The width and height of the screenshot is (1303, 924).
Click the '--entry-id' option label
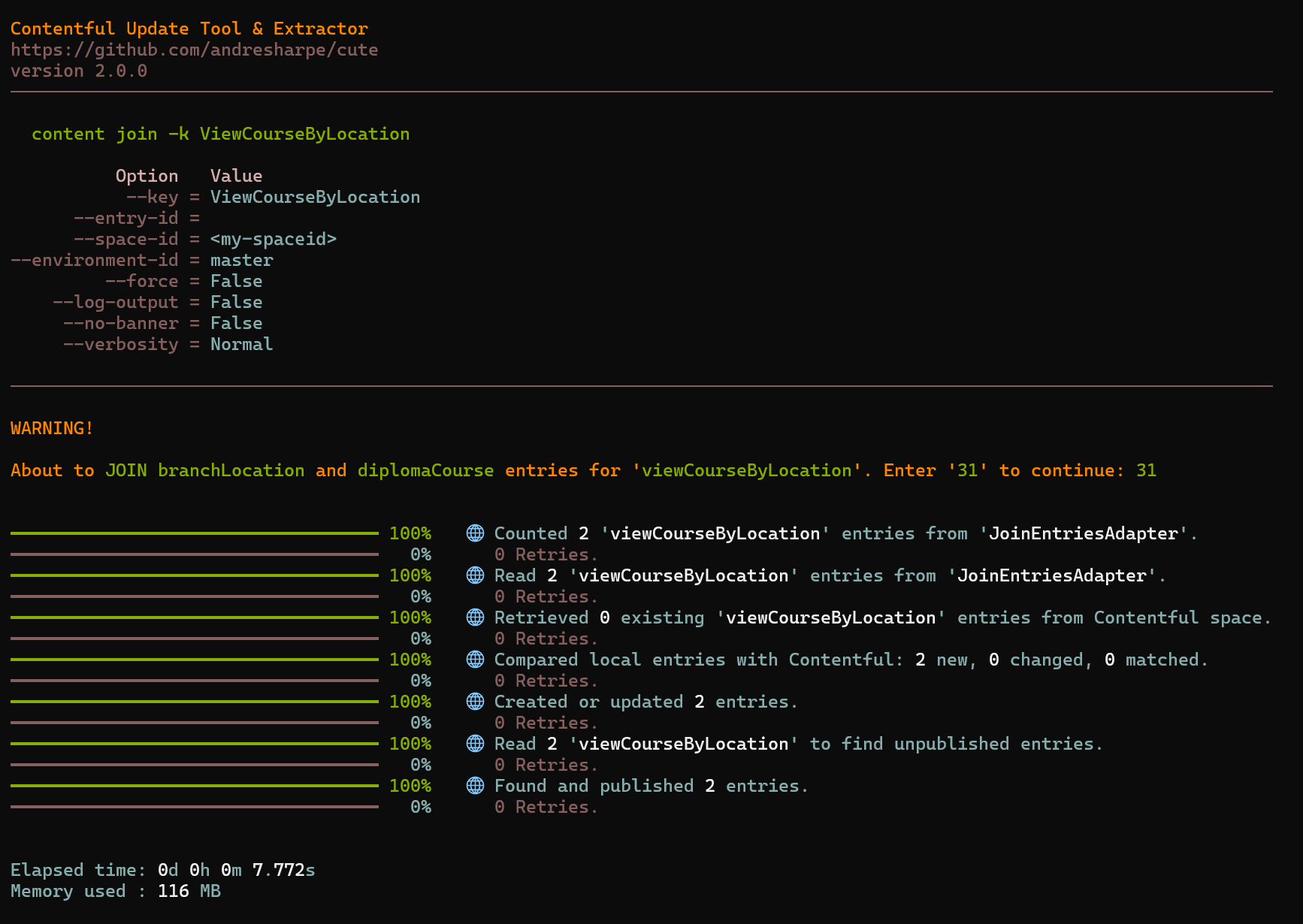click(x=126, y=218)
